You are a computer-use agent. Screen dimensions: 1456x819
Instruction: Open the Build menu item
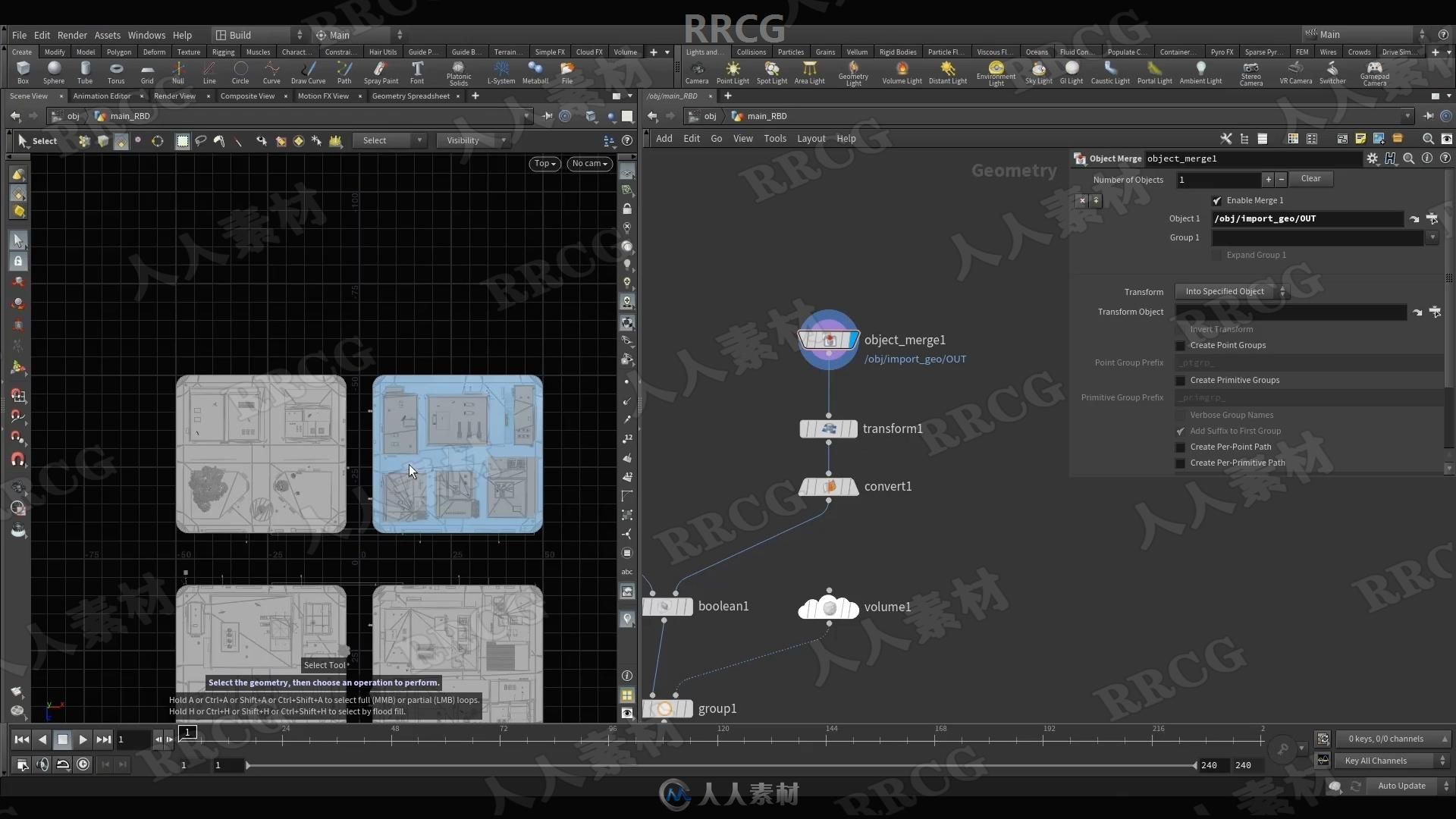[x=240, y=35]
